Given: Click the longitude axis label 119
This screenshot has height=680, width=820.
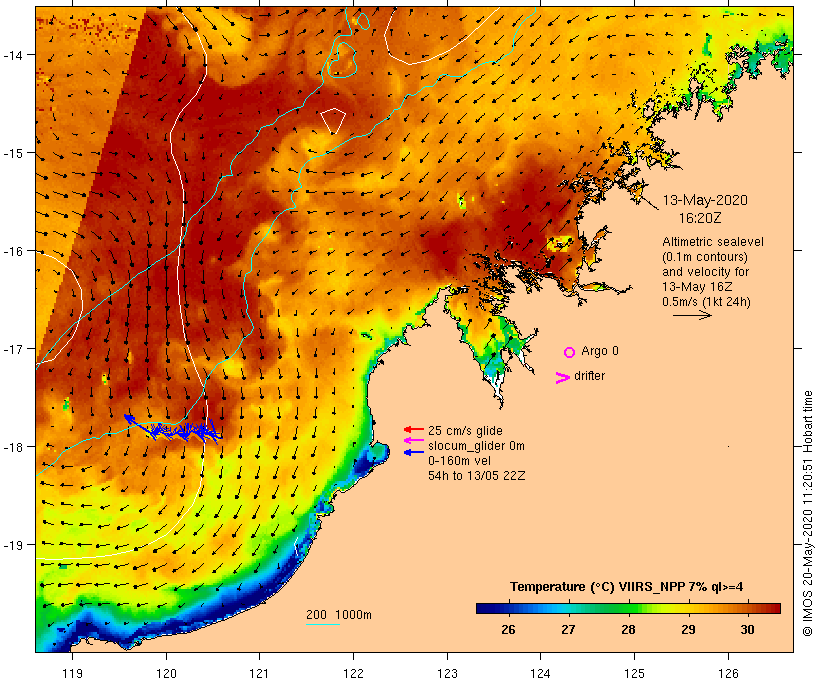Looking at the screenshot, I should coord(72,674).
